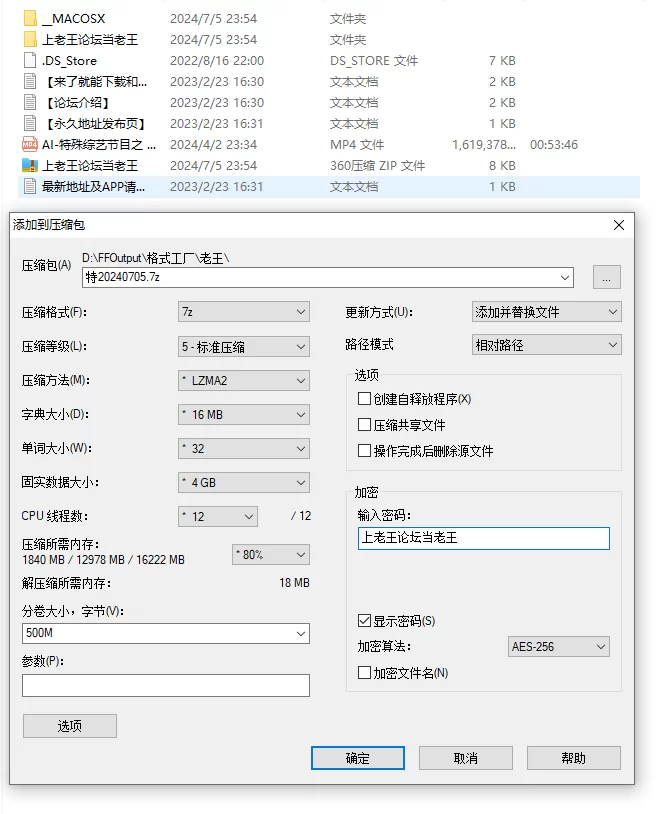Screen dimensions: 668x814
Task: Click the 【永久地址发布页】 document icon
Action: click(x=30, y=123)
